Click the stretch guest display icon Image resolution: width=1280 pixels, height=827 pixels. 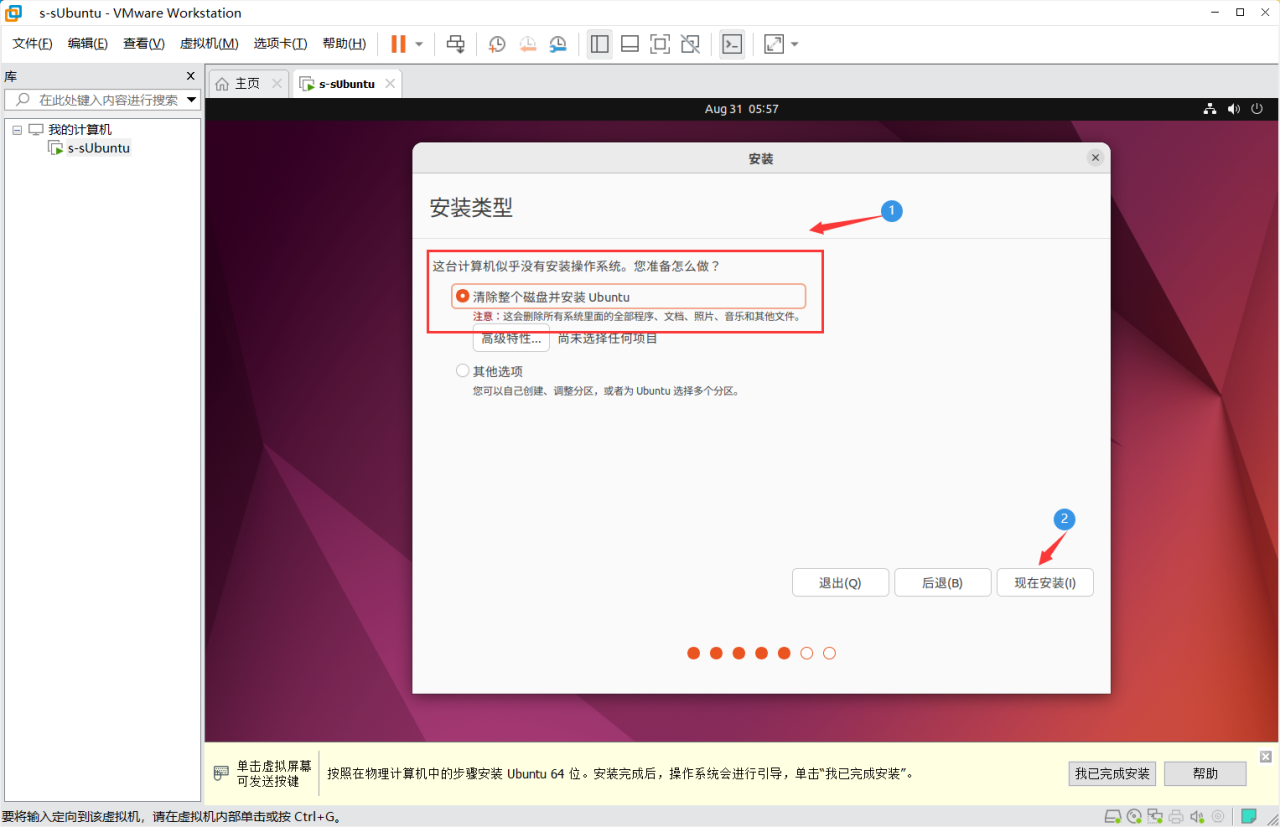[x=774, y=44]
